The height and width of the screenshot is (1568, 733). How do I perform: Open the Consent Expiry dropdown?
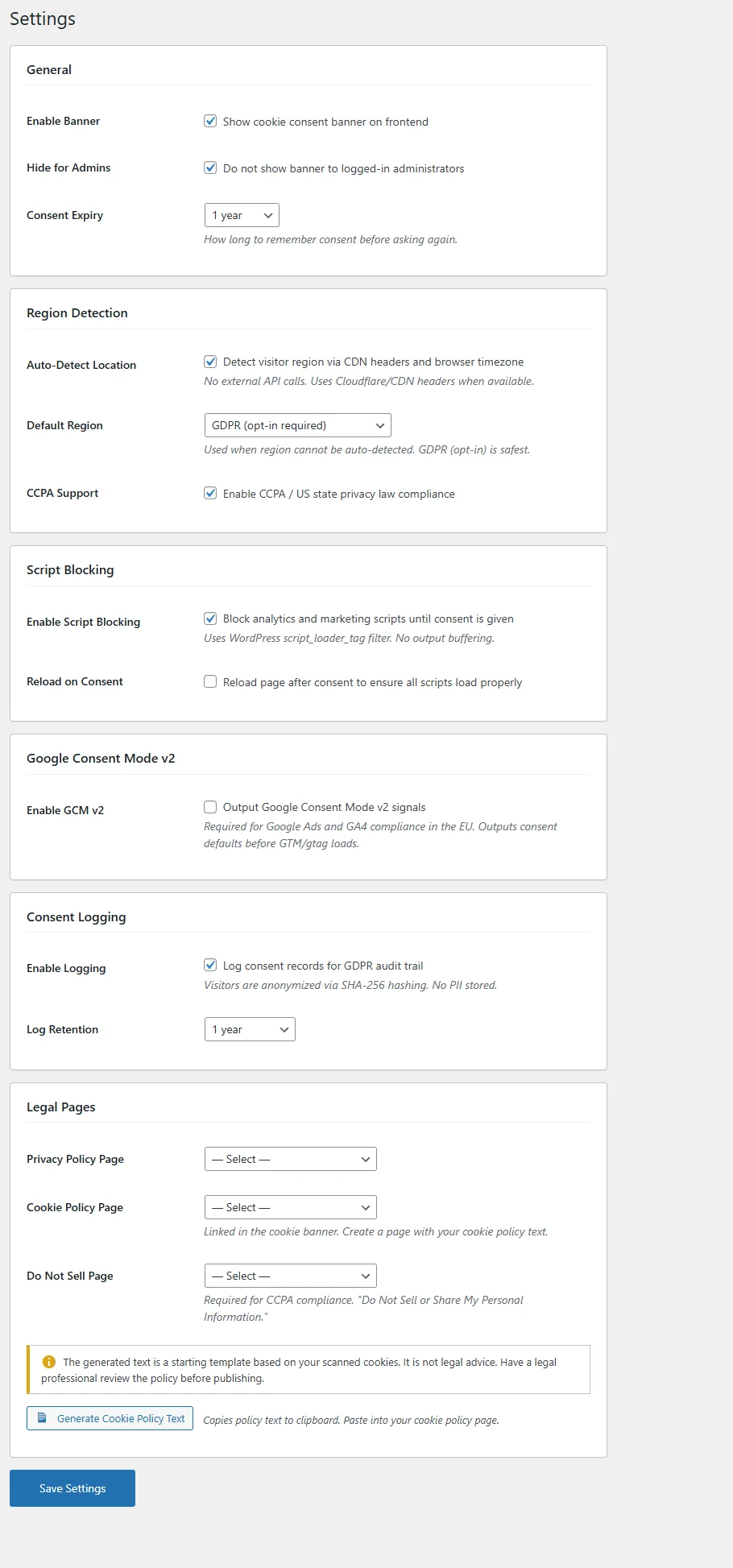pos(241,214)
